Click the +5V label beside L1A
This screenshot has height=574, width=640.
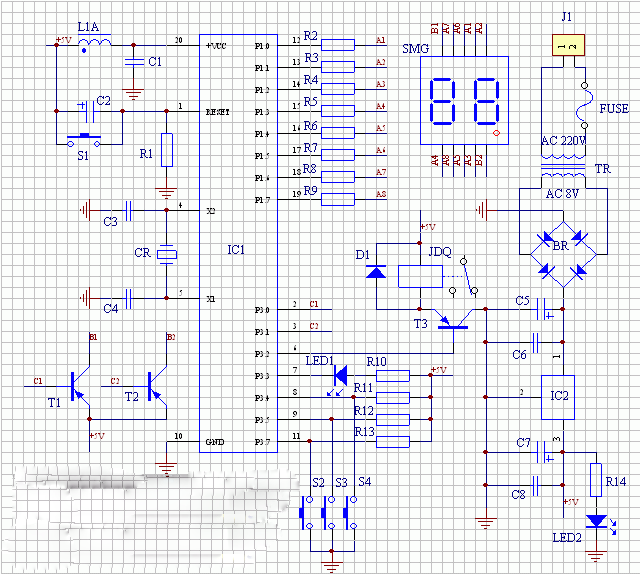pyautogui.click(x=63, y=40)
